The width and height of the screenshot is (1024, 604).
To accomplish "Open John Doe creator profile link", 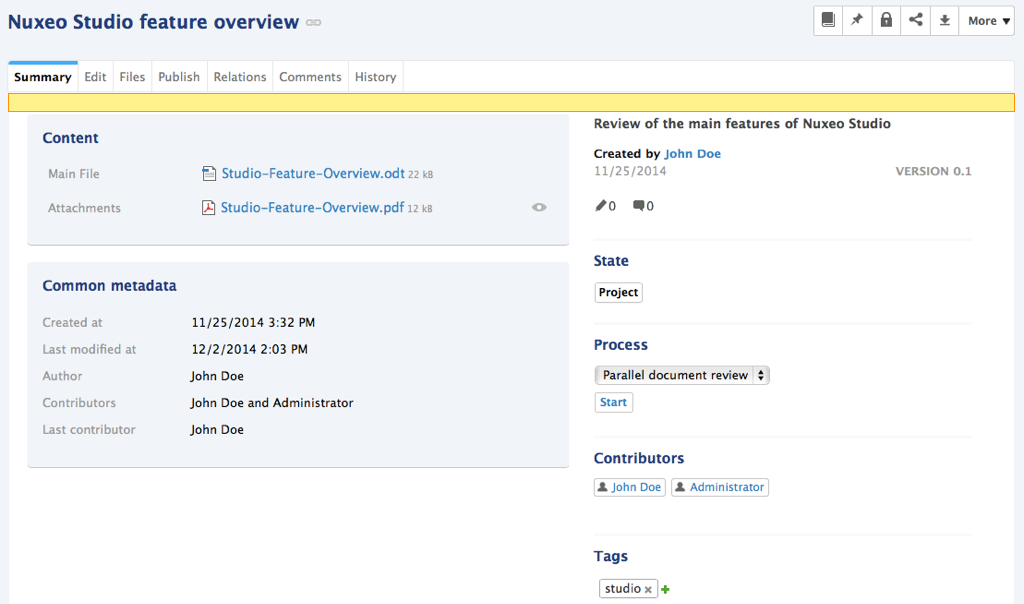I will click(692, 153).
